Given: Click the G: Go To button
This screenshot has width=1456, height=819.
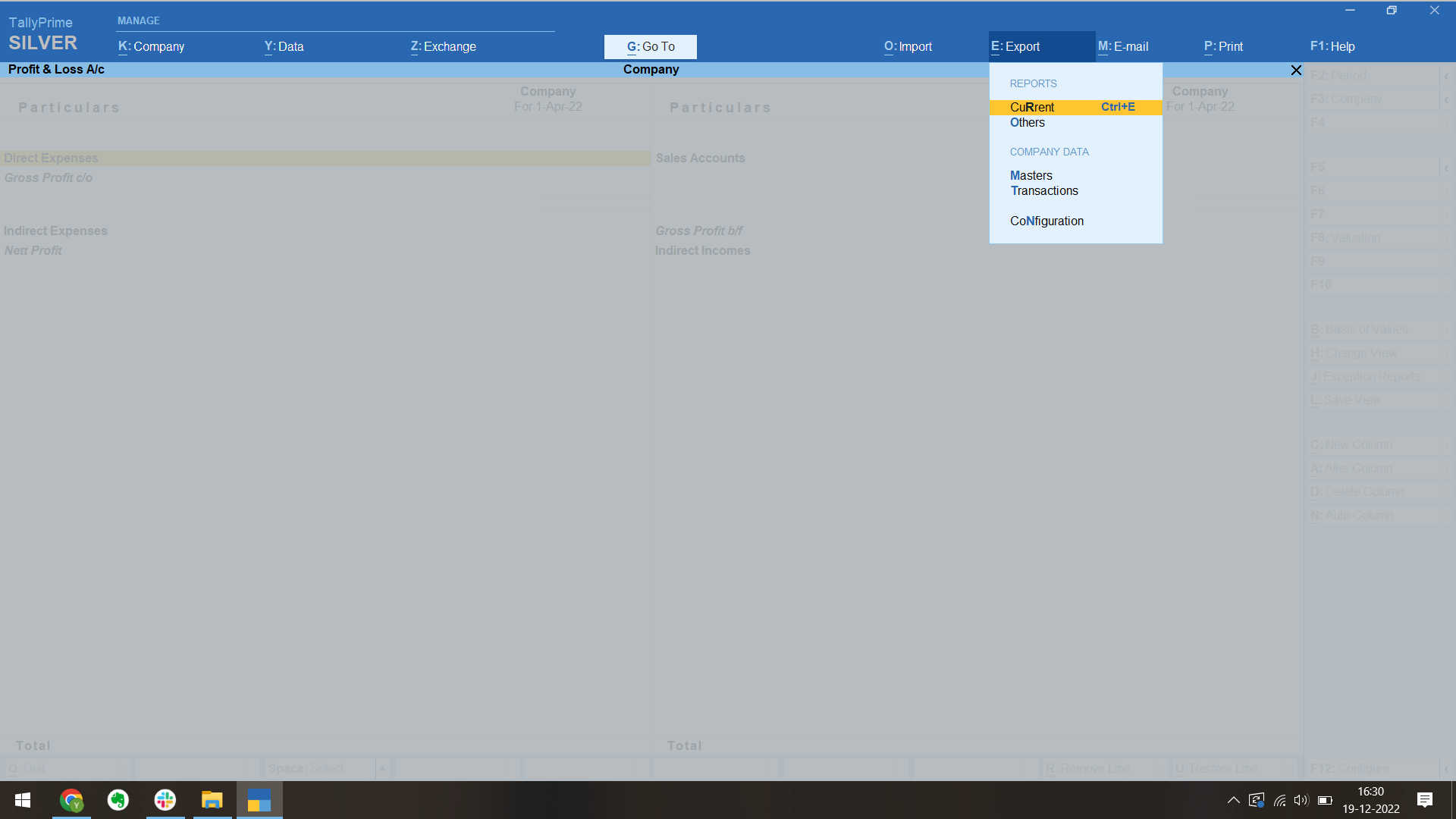Looking at the screenshot, I should coord(651,46).
